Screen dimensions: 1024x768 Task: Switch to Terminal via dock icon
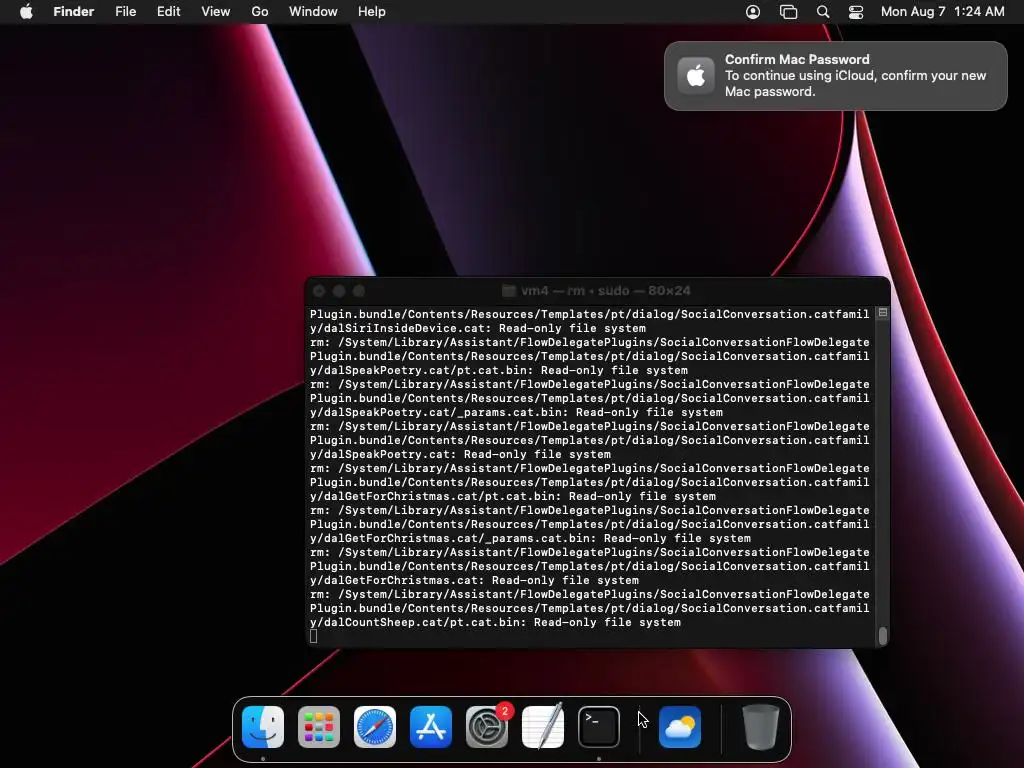(x=599, y=726)
